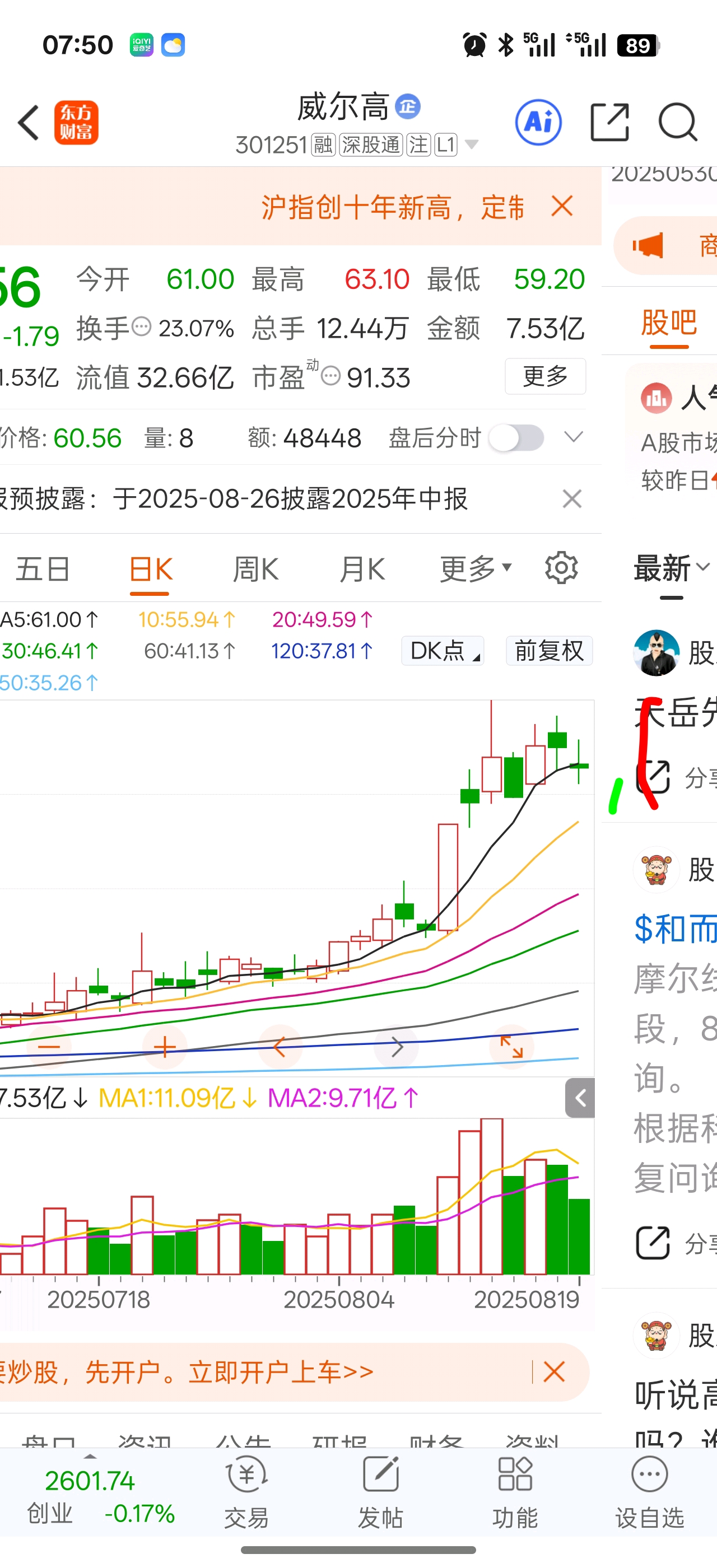
Task: Tap the 换手 info smiley icon
Action: tap(142, 327)
